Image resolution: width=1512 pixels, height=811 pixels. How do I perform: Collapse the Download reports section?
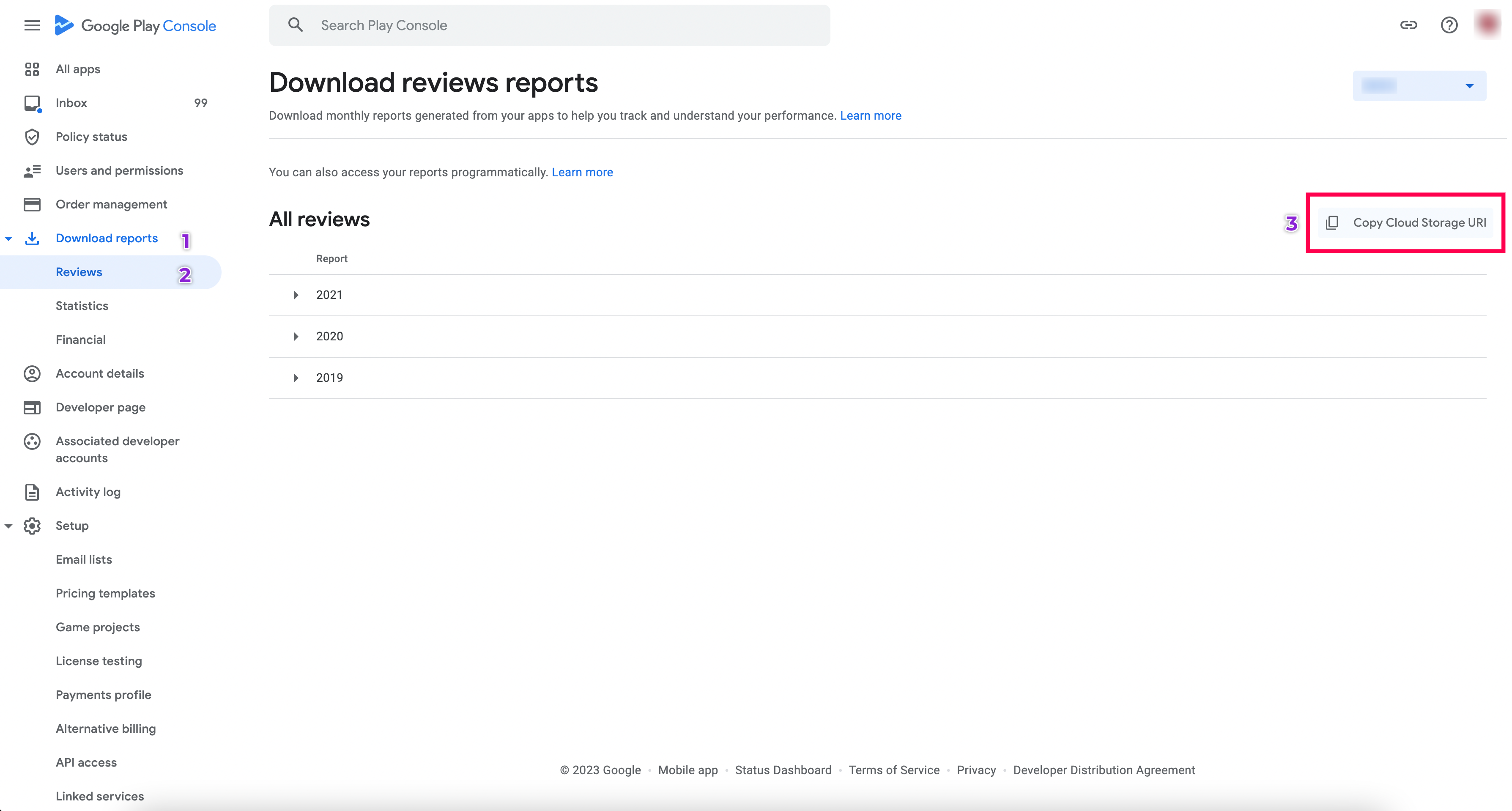[x=9, y=238]
